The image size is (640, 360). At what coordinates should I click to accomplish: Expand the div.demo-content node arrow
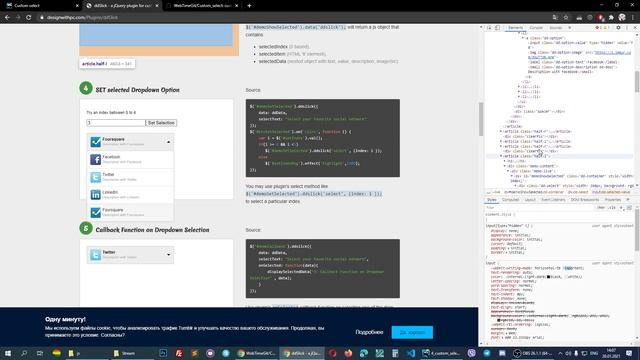(505, 166)
